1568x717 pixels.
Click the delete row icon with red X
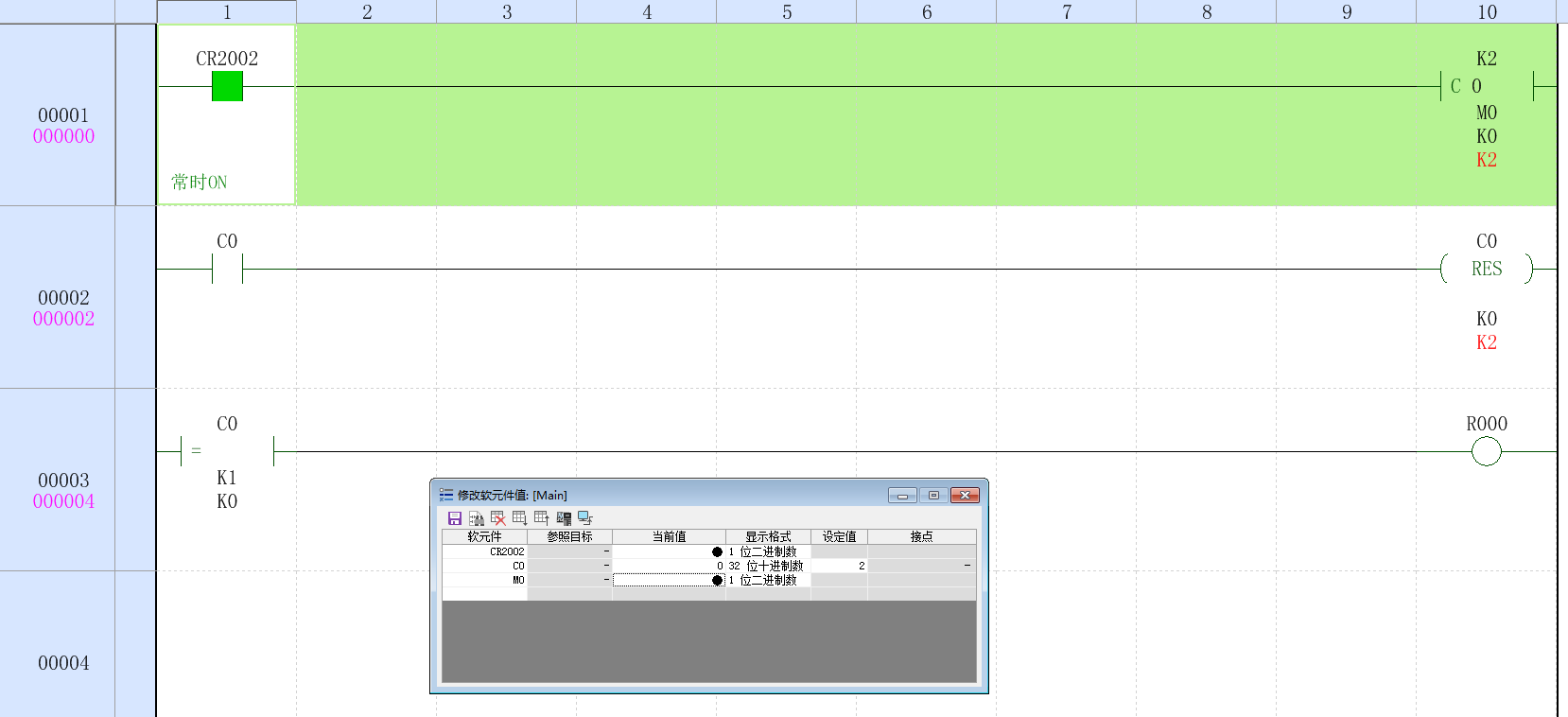[x=497, y=518]
